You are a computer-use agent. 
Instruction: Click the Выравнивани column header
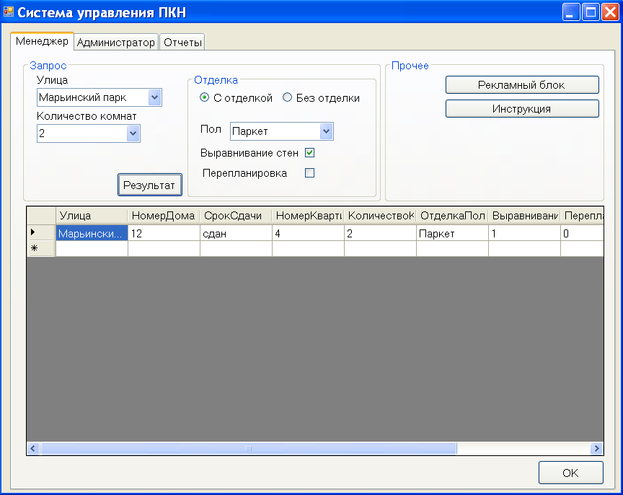pos(524,216)
